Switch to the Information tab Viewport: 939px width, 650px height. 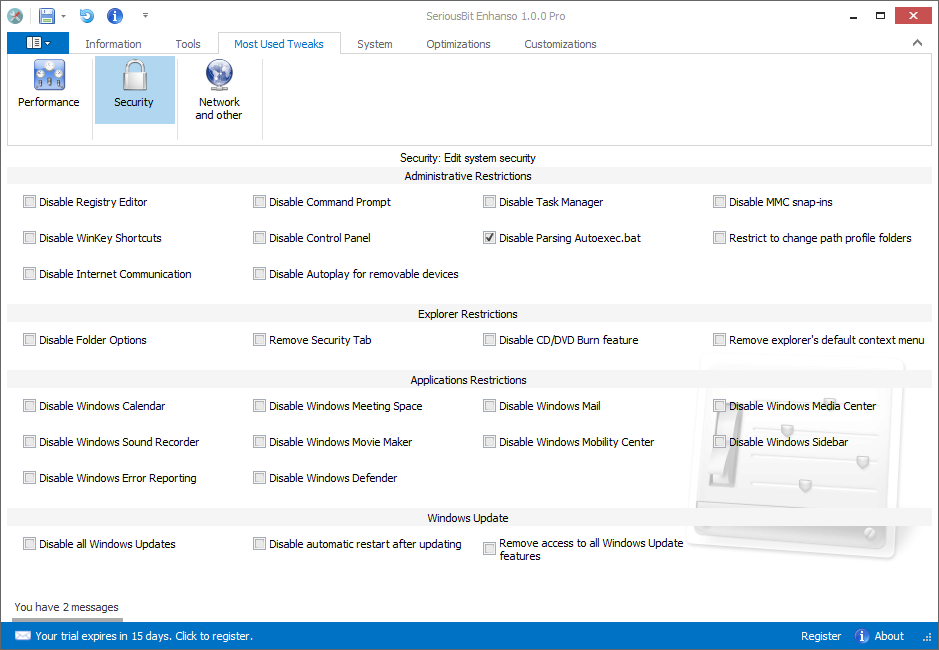point(113,44)
